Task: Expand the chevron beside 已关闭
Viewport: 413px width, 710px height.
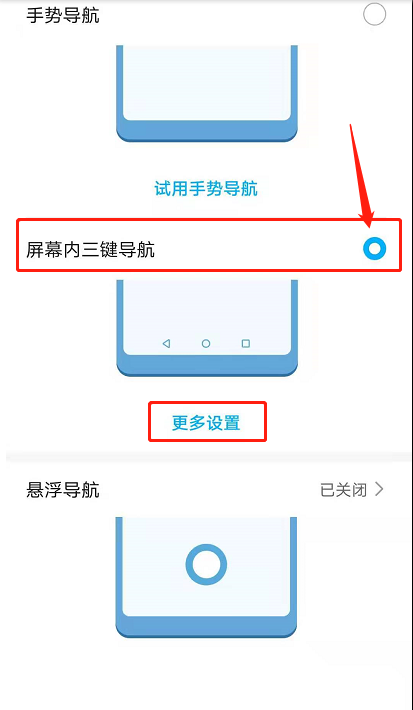Action: coord(379,490)
